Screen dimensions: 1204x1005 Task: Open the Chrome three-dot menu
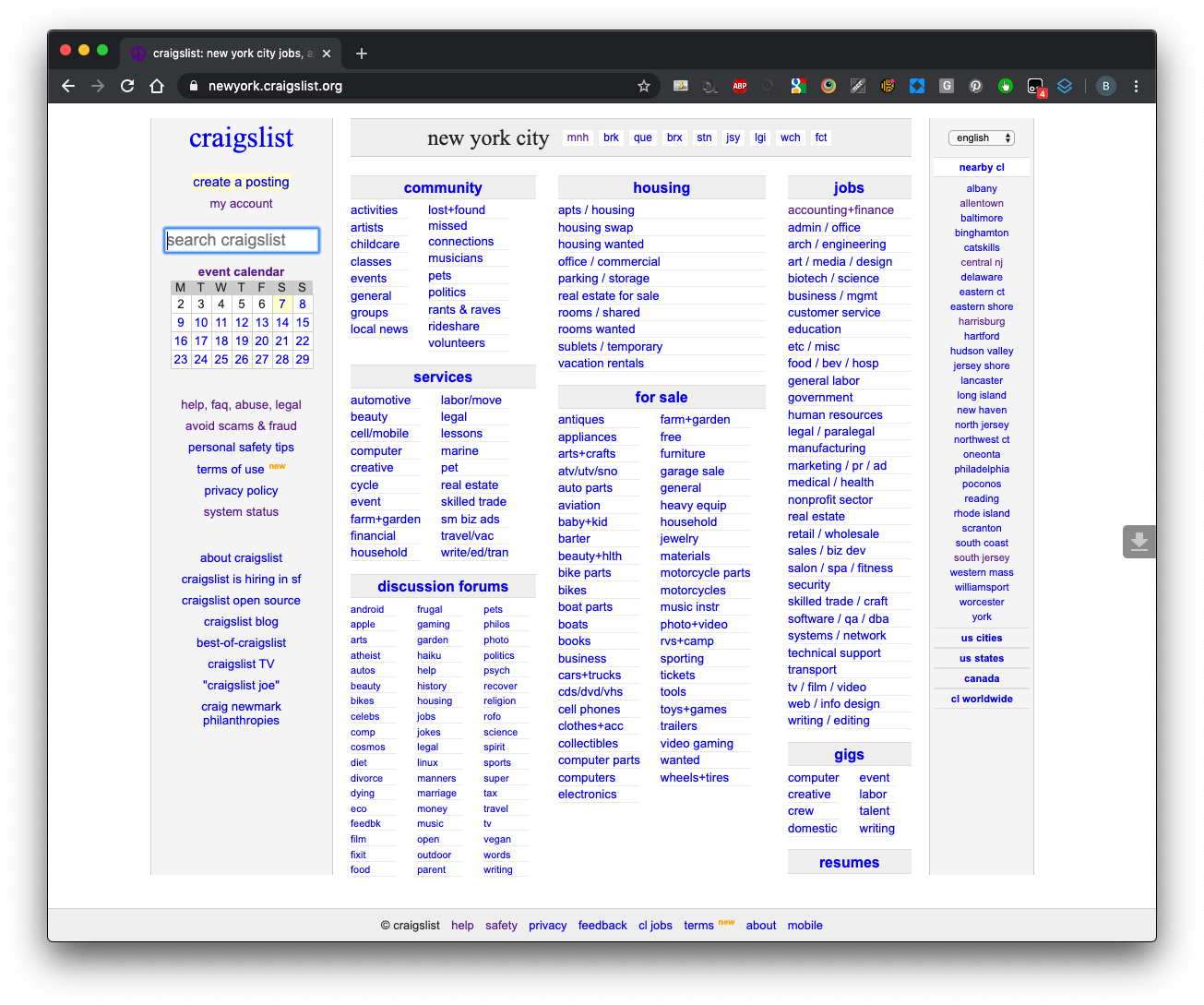[1136, 86]
